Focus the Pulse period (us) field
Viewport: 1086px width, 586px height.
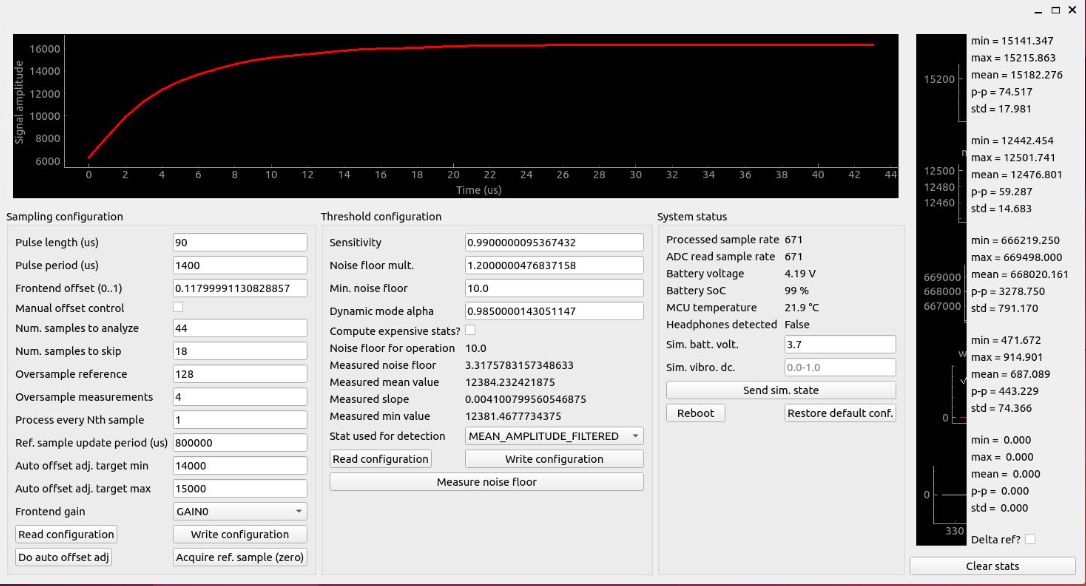240,265
